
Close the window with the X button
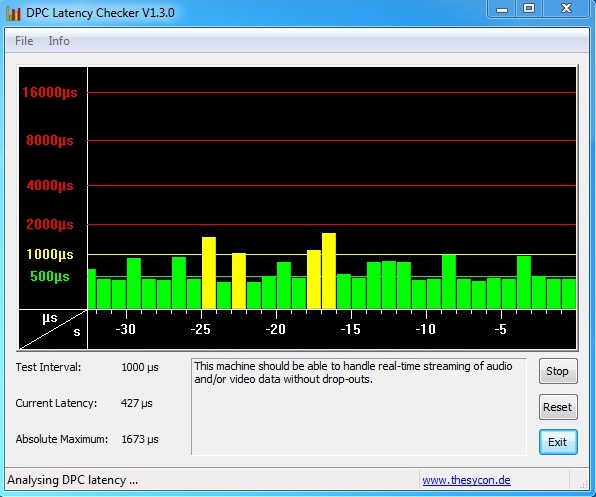point(566,8)
